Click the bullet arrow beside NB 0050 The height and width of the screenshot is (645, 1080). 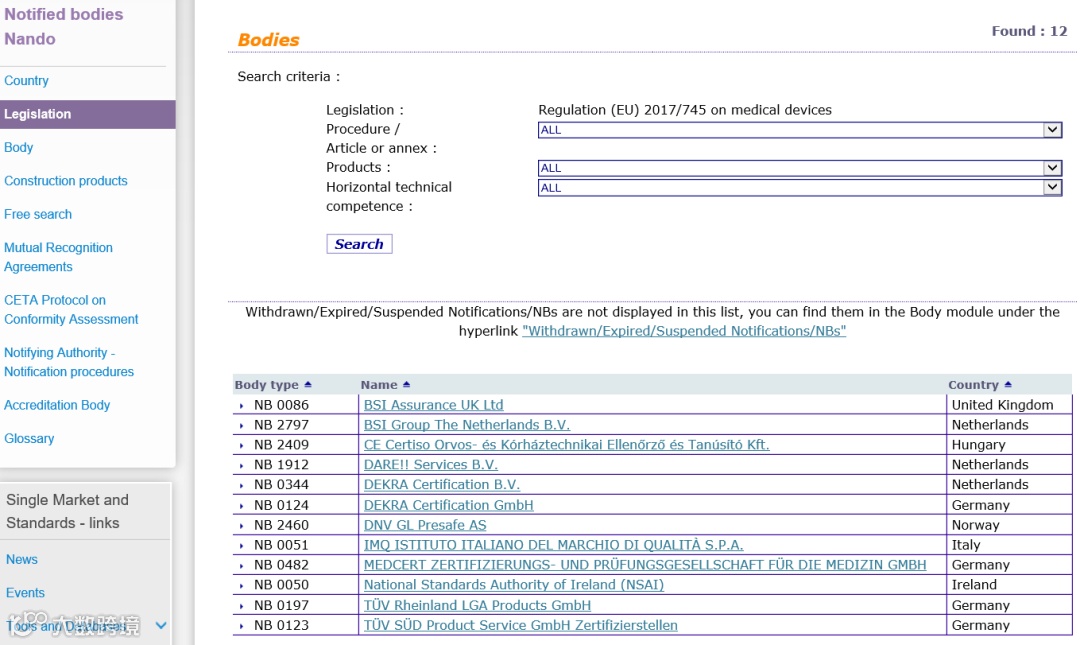[x=241, y=586]
